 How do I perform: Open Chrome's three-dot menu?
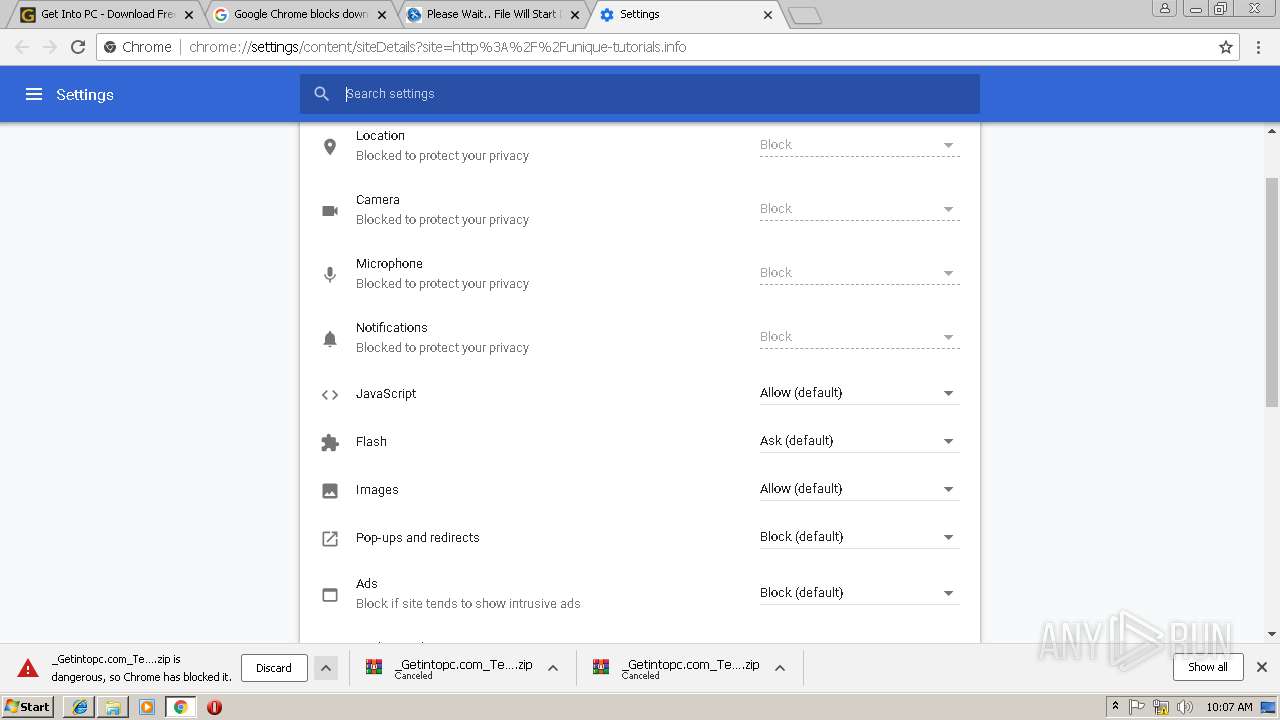click(x=1257, y=47)
